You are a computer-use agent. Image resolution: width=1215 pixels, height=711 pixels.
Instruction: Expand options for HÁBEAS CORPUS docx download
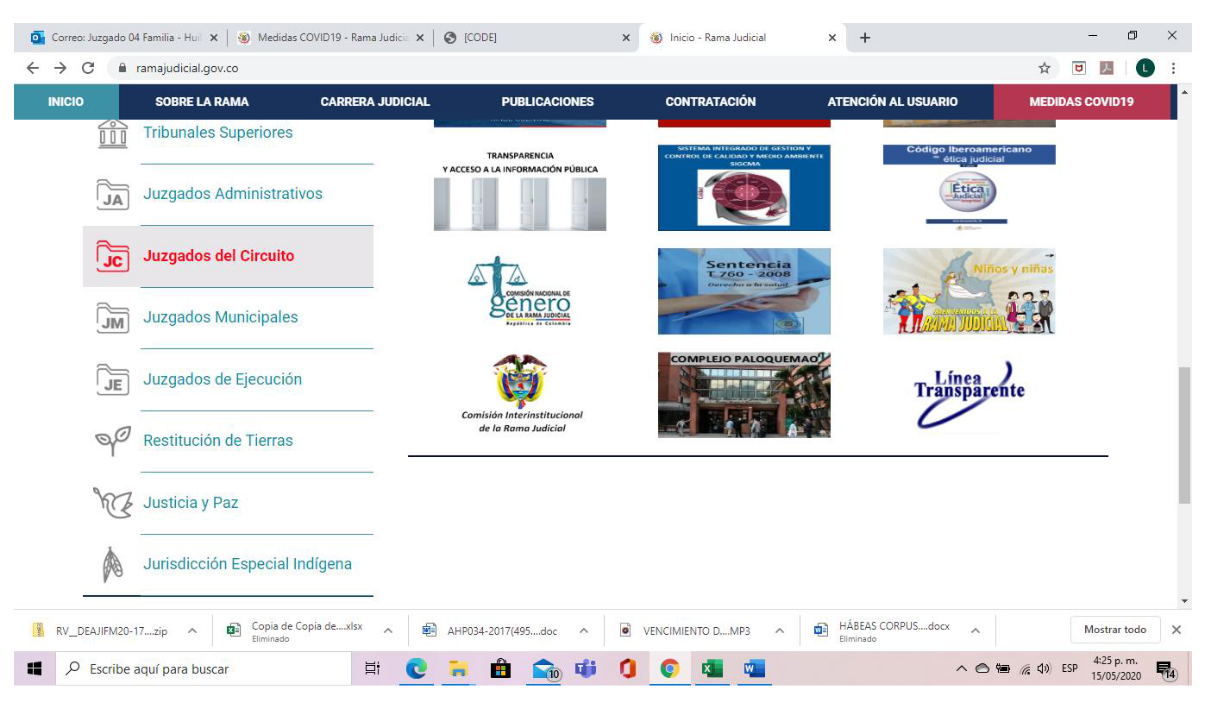click(x=975, y=631)
